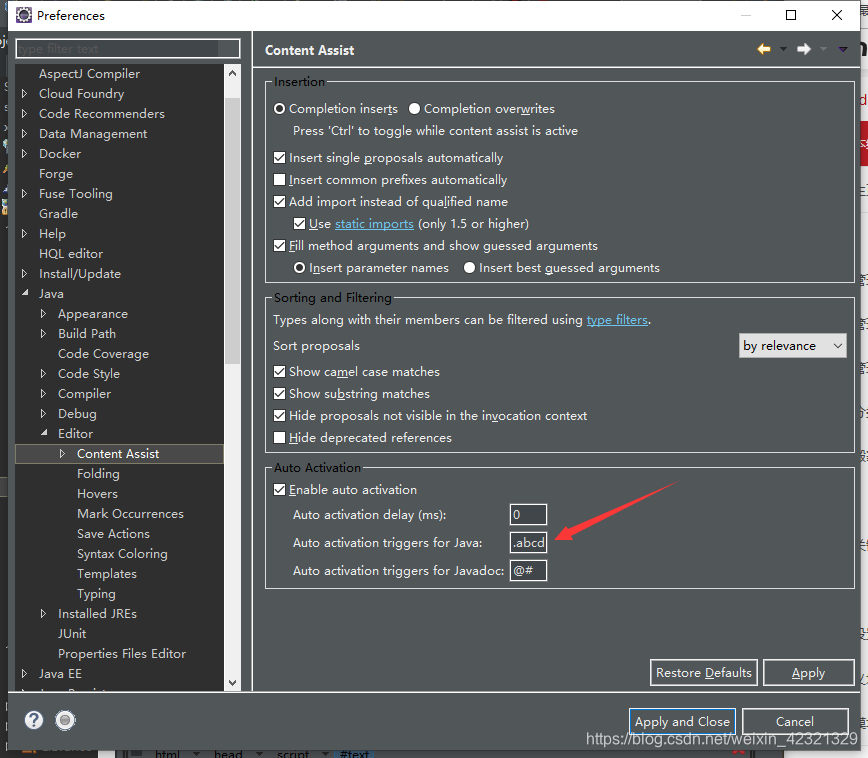
Task: Open the back history dropdown arrow
Action: click(783, 49)
